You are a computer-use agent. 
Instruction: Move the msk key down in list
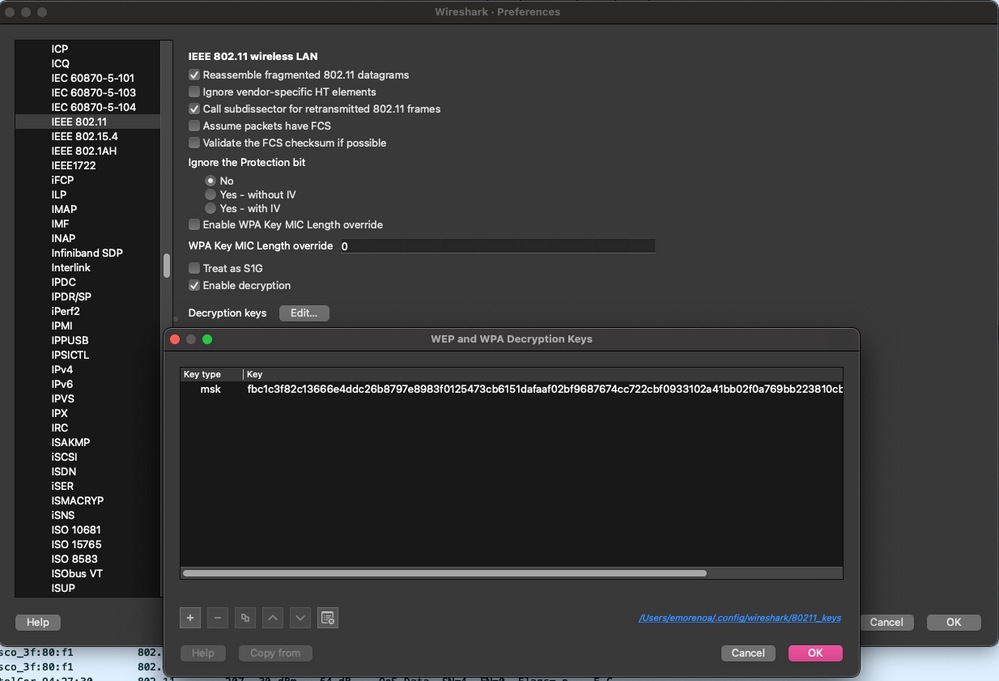point(299,617)
